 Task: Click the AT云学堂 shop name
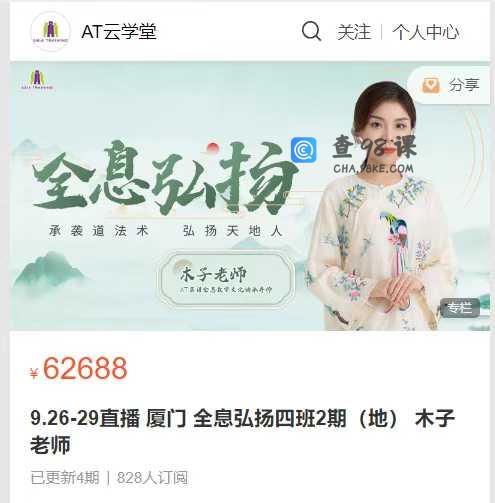coord(119,32)
